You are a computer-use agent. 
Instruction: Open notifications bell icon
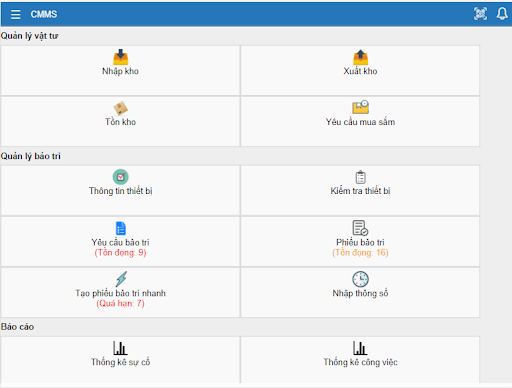click(502, 14)
